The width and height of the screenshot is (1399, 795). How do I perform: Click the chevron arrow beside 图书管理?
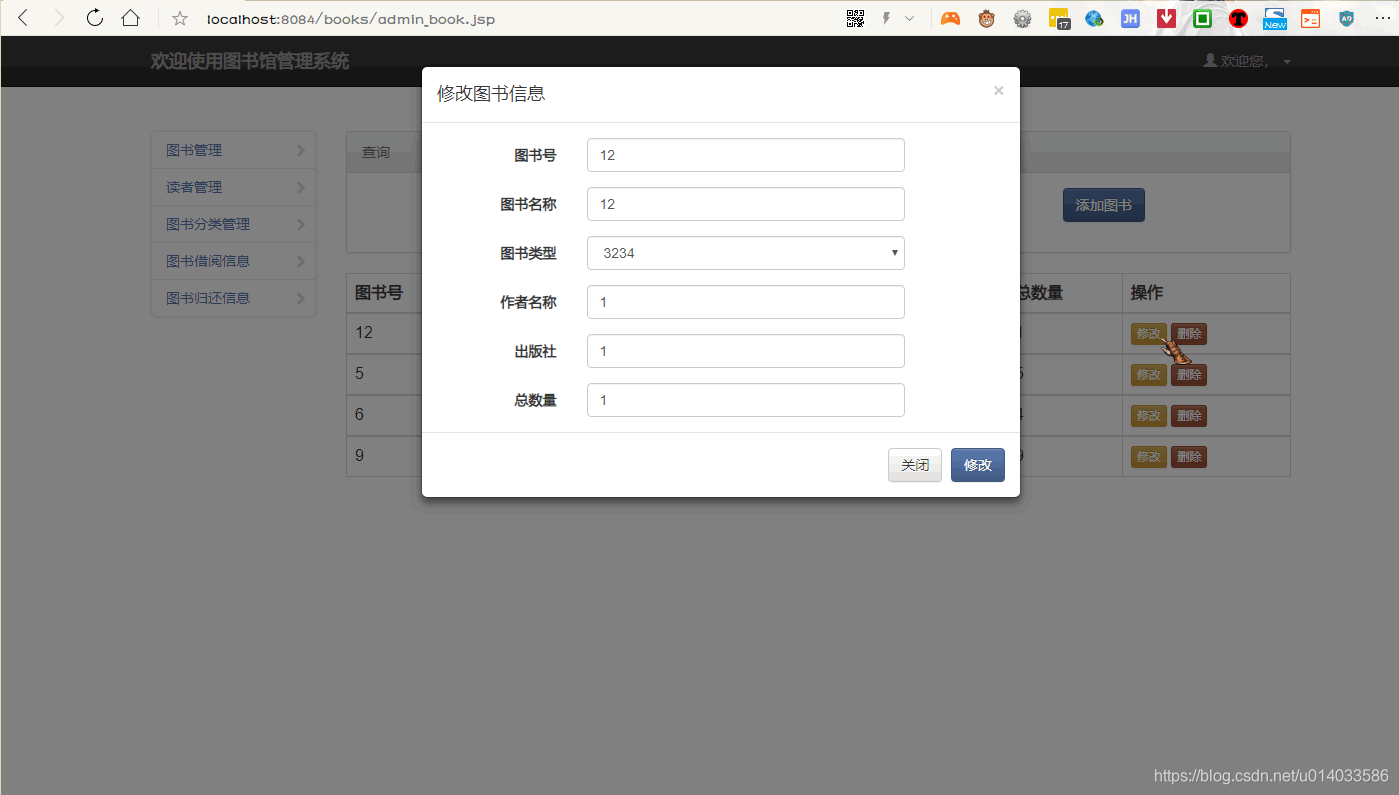tap(301, 151)
